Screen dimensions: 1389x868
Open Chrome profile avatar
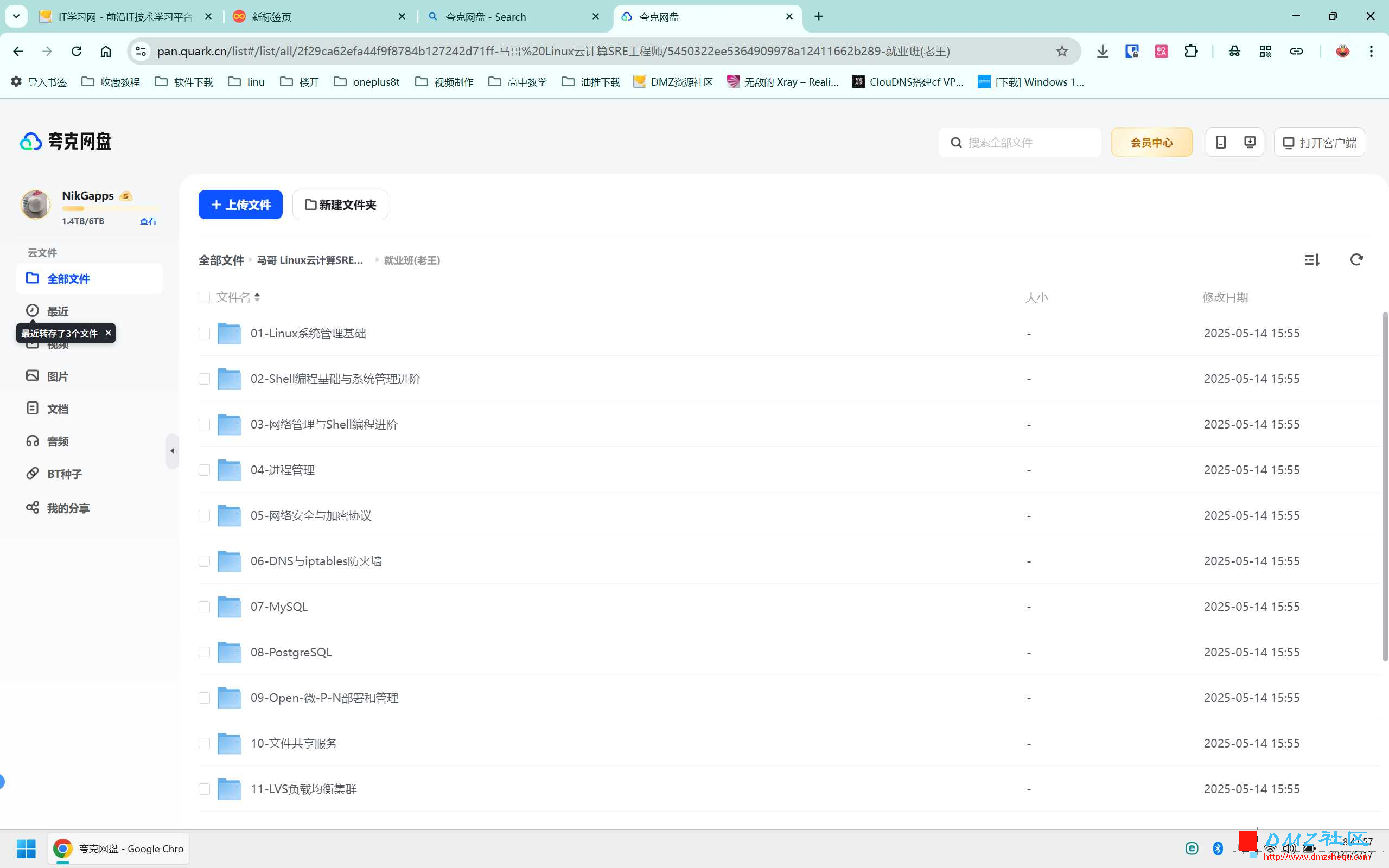pyautogui.click(x=1342, y=51)
